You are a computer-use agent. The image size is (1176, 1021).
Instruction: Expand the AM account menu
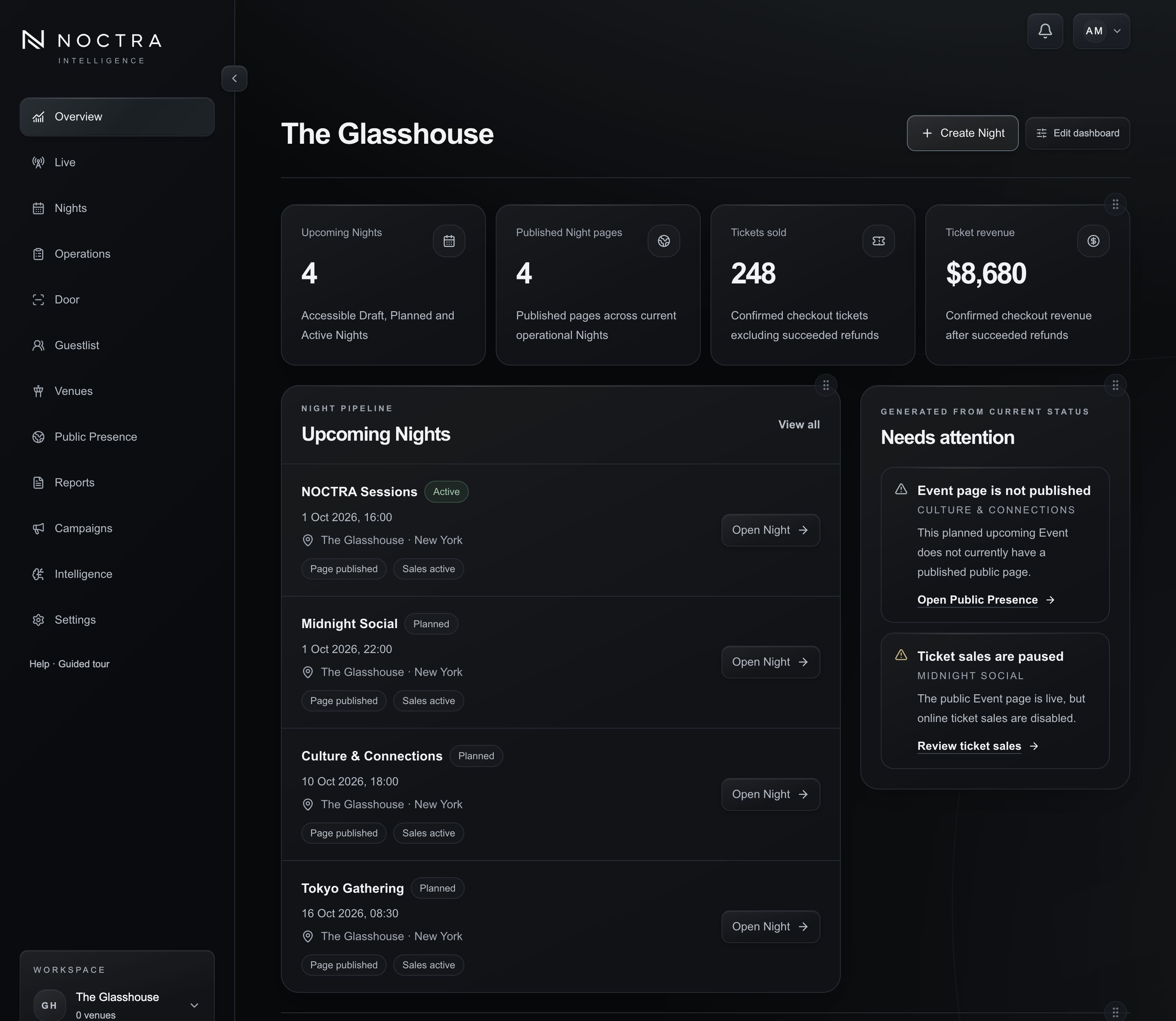click(x=1101, y=31)
